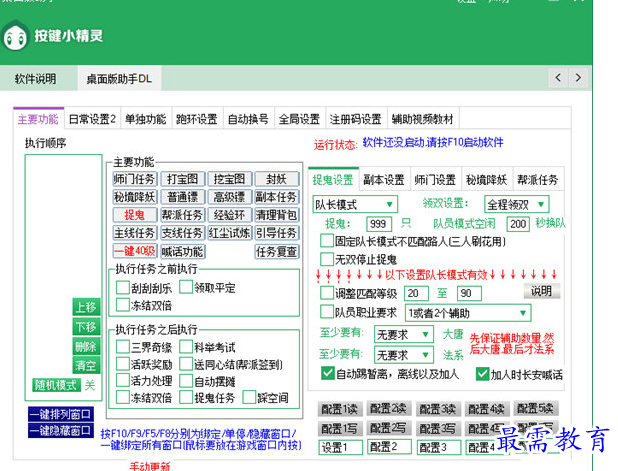
Task: Open the 无要求 dropdown for 法系
Action: pos(404,355)
